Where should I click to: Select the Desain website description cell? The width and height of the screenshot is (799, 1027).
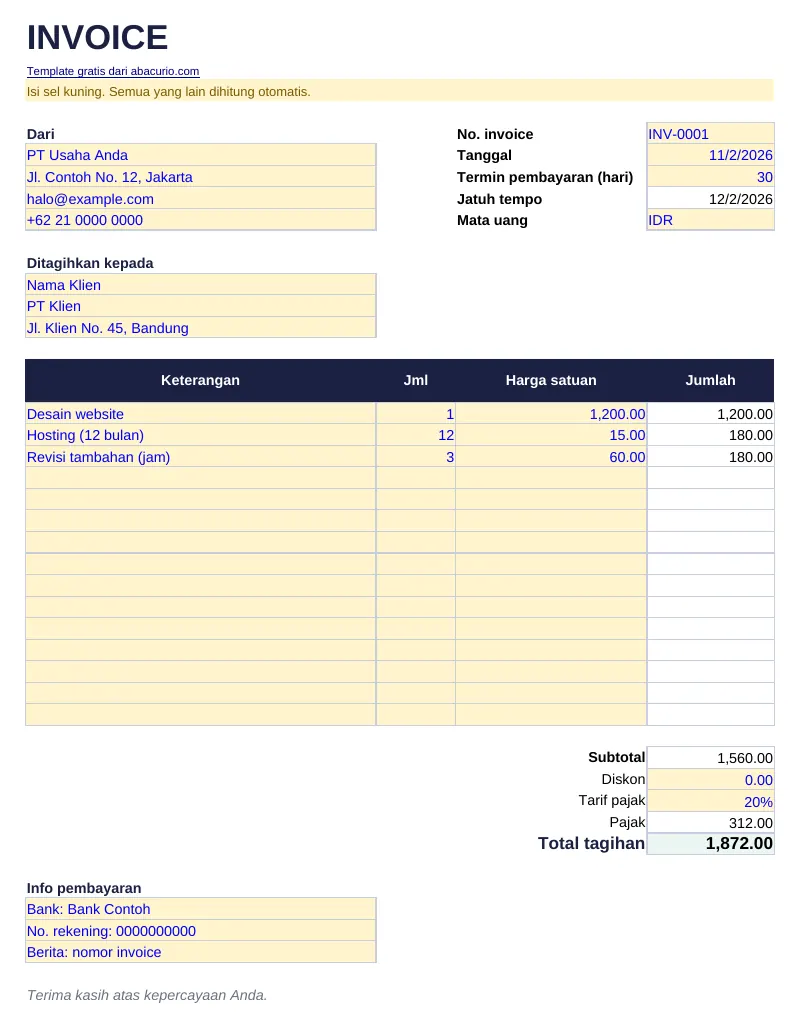point(201,413)
